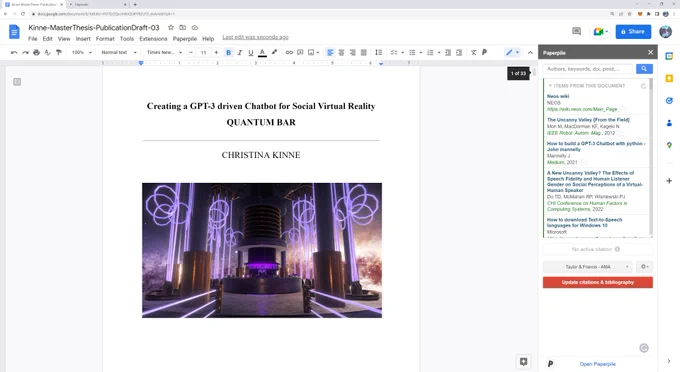Image resolution: width=680 pixels, height=372 pixels.
Task: Open the text color picker
Action: pos(262,52)
